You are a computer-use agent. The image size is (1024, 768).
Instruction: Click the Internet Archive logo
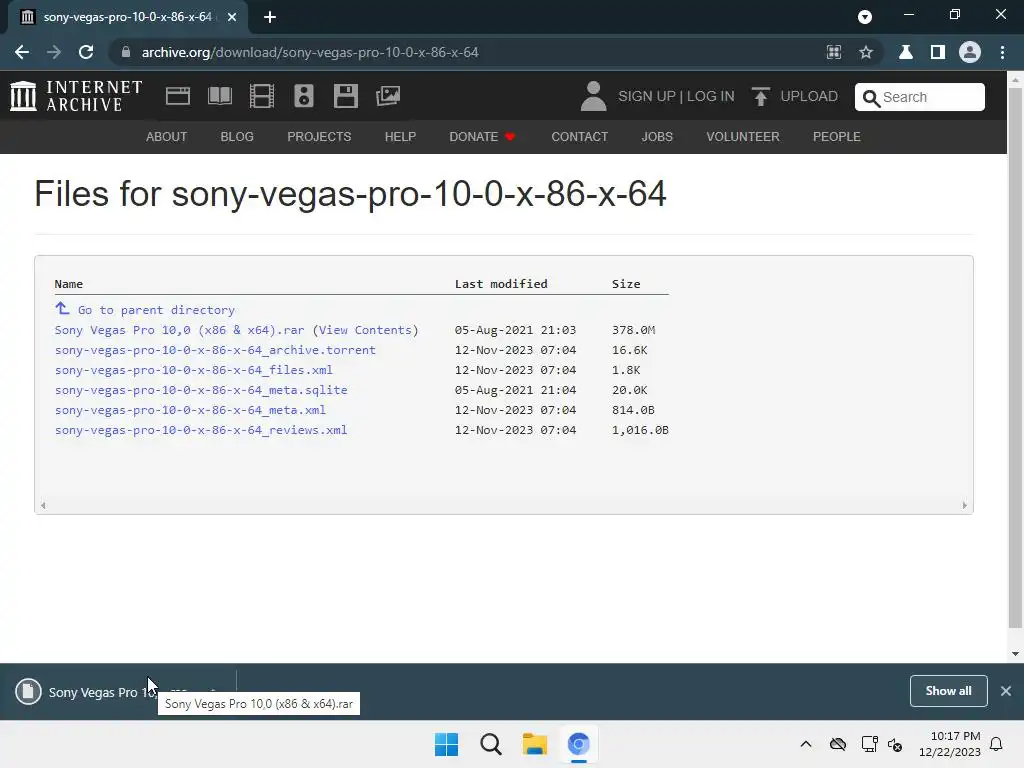click(76, 96)
